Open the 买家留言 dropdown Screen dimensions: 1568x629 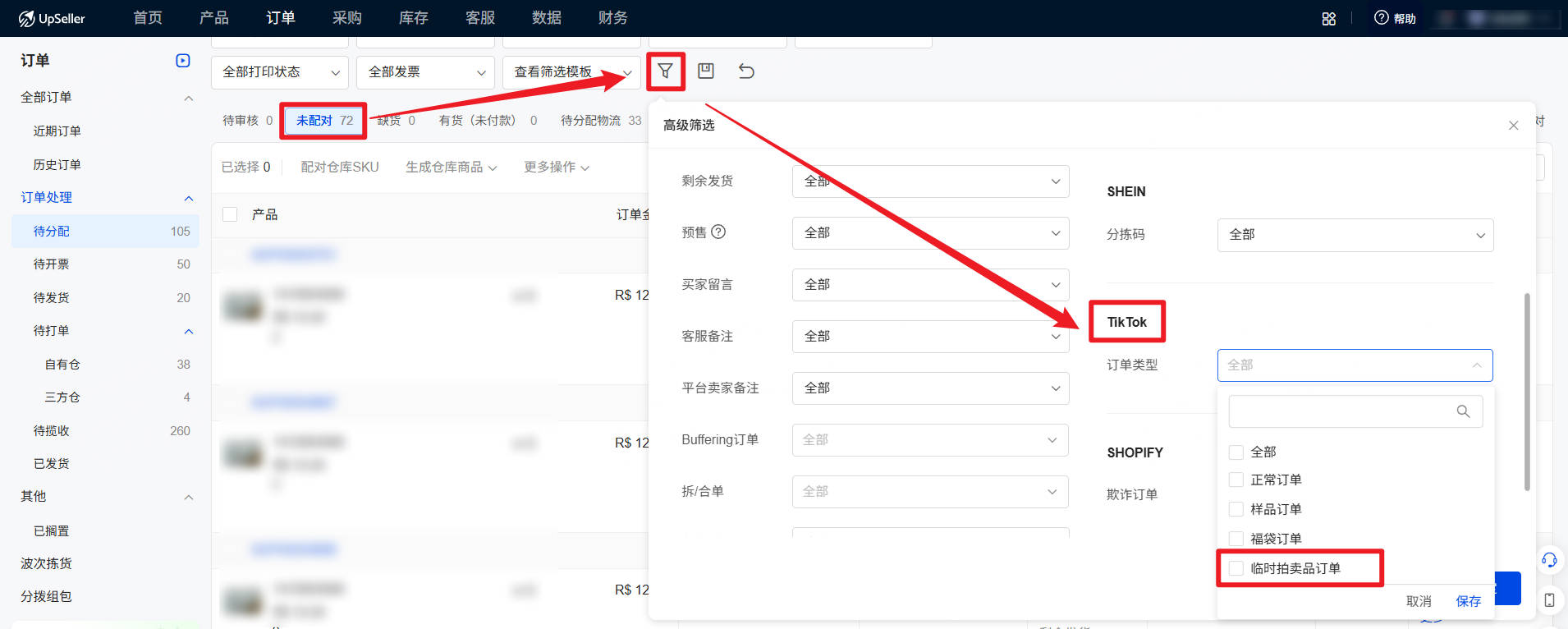(x=931, y=285)
